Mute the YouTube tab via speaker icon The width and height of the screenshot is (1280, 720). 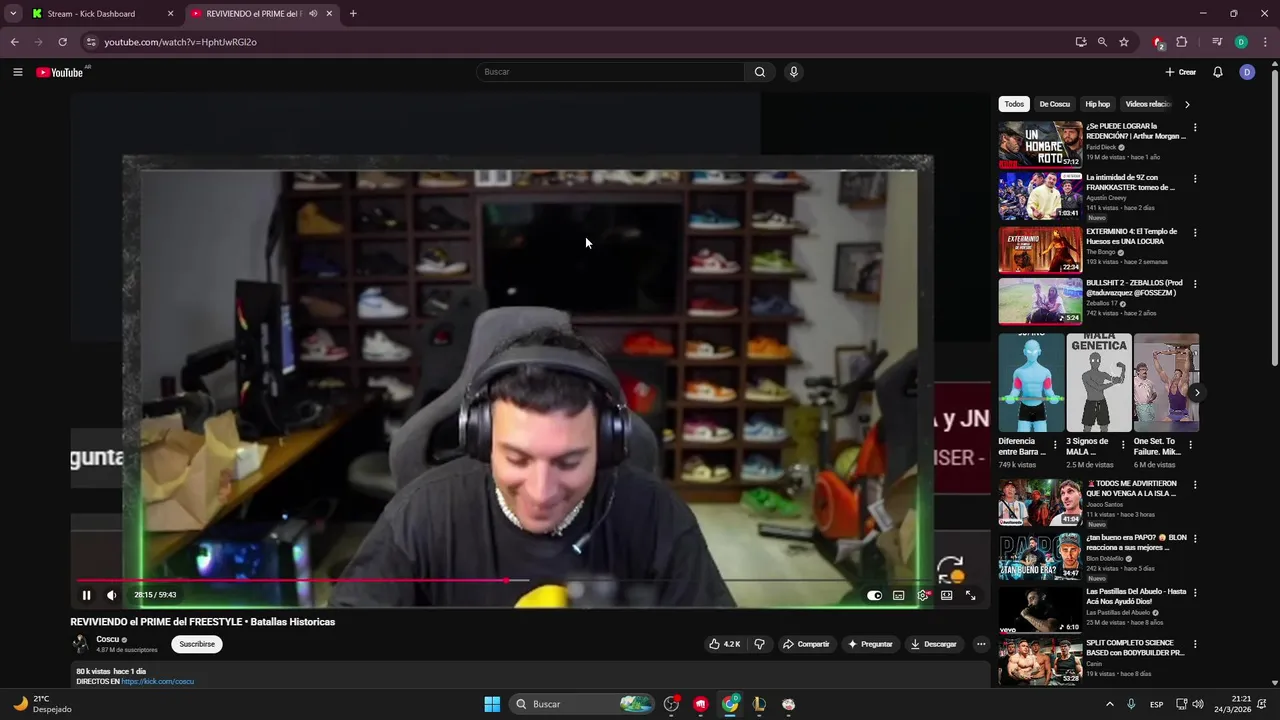click(313, 14)
